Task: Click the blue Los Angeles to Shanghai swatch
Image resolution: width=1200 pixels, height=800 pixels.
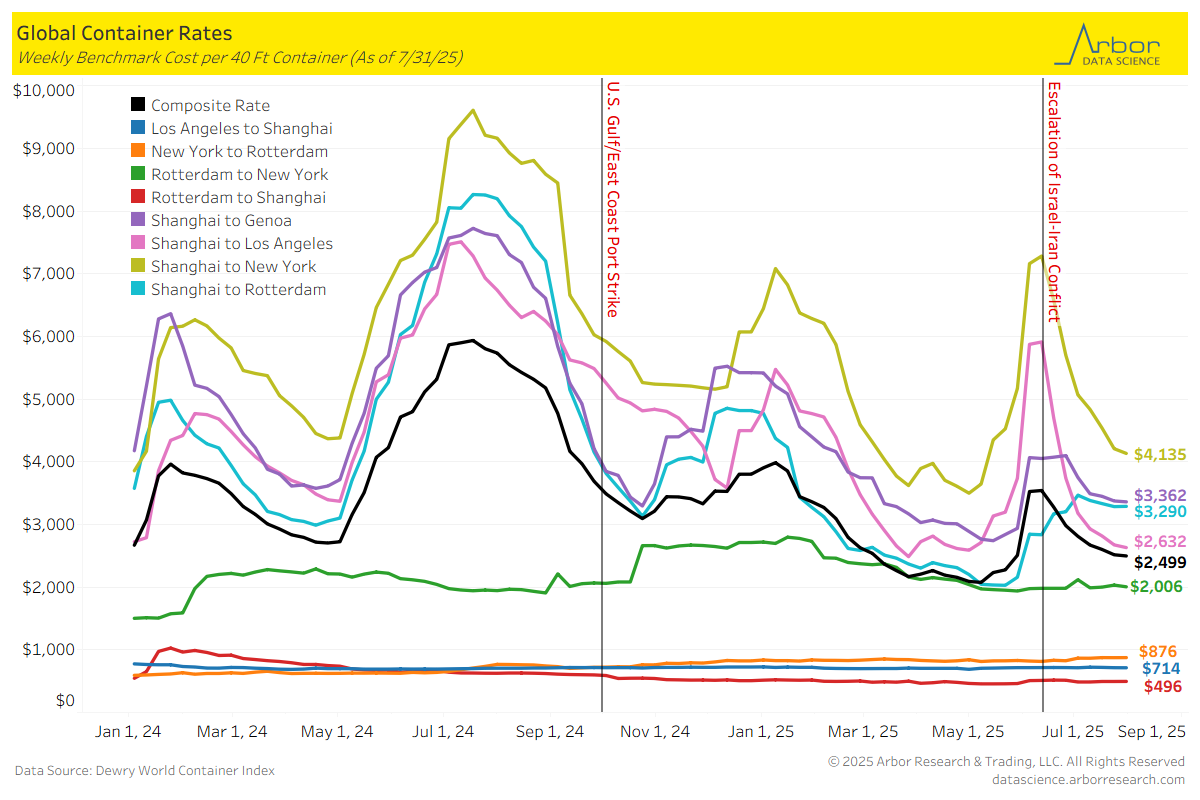Action: [138, 128]
